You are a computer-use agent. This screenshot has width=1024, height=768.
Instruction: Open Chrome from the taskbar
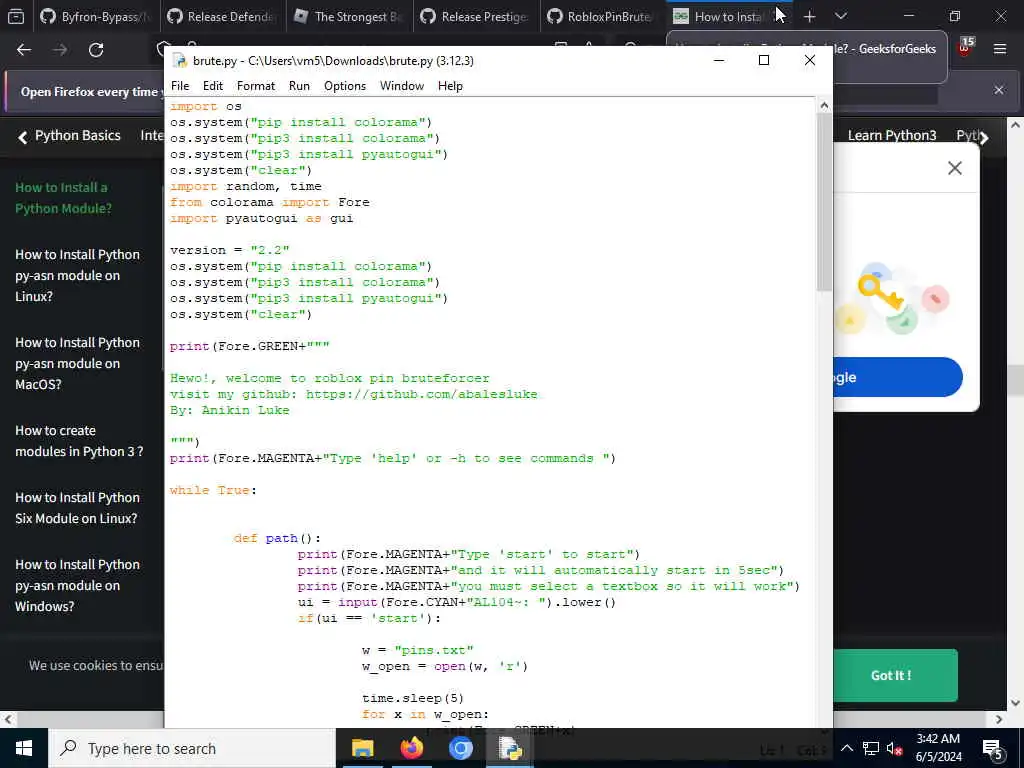point(460,748)
